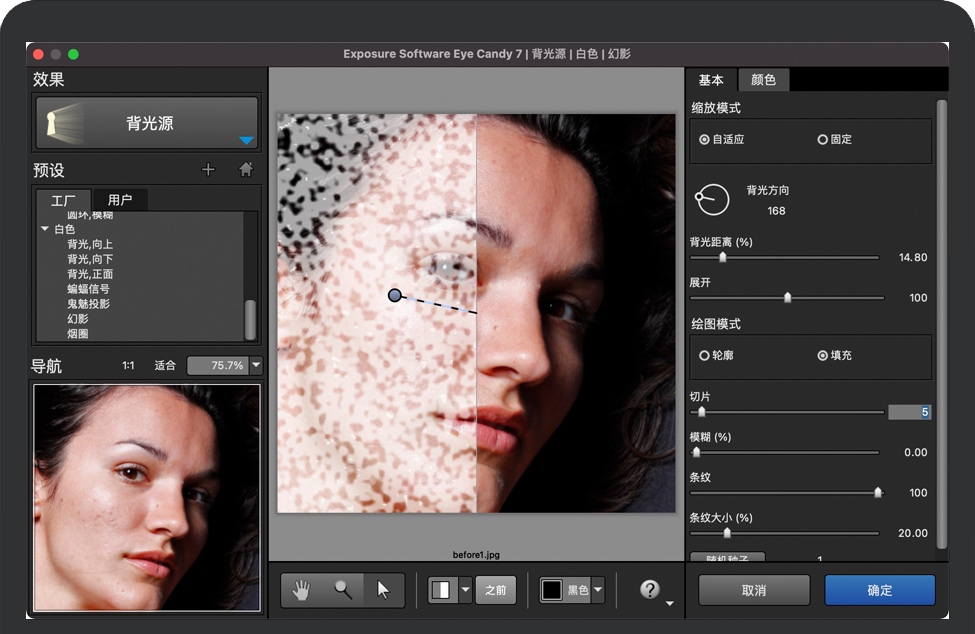Screen dimensions: 975x634
Task: Switch to the 颜色 tab
Action: pos(763,80)
